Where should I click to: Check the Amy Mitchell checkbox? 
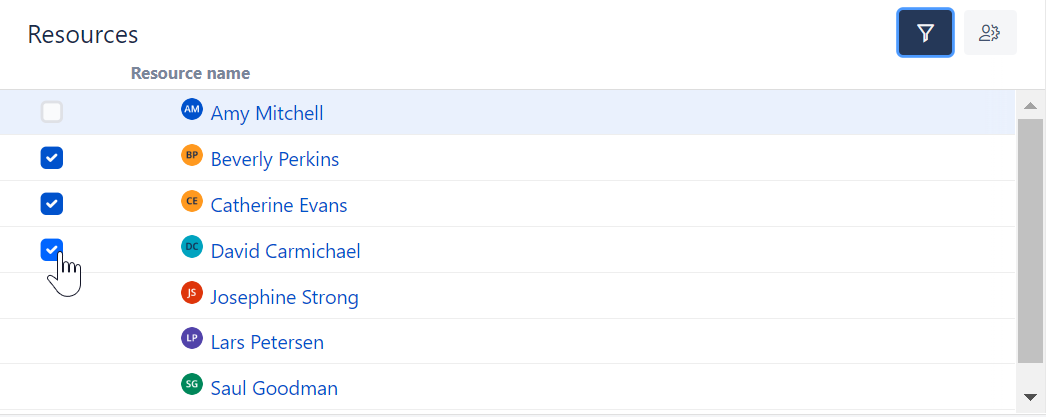[x=52, y=112]
